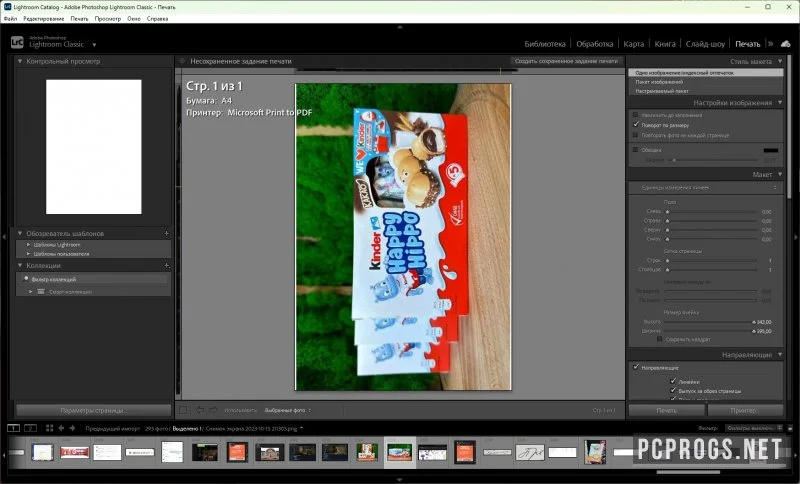Add a new collection with plus icon
The height and width of the screenshot is (484, 800).
166,265
